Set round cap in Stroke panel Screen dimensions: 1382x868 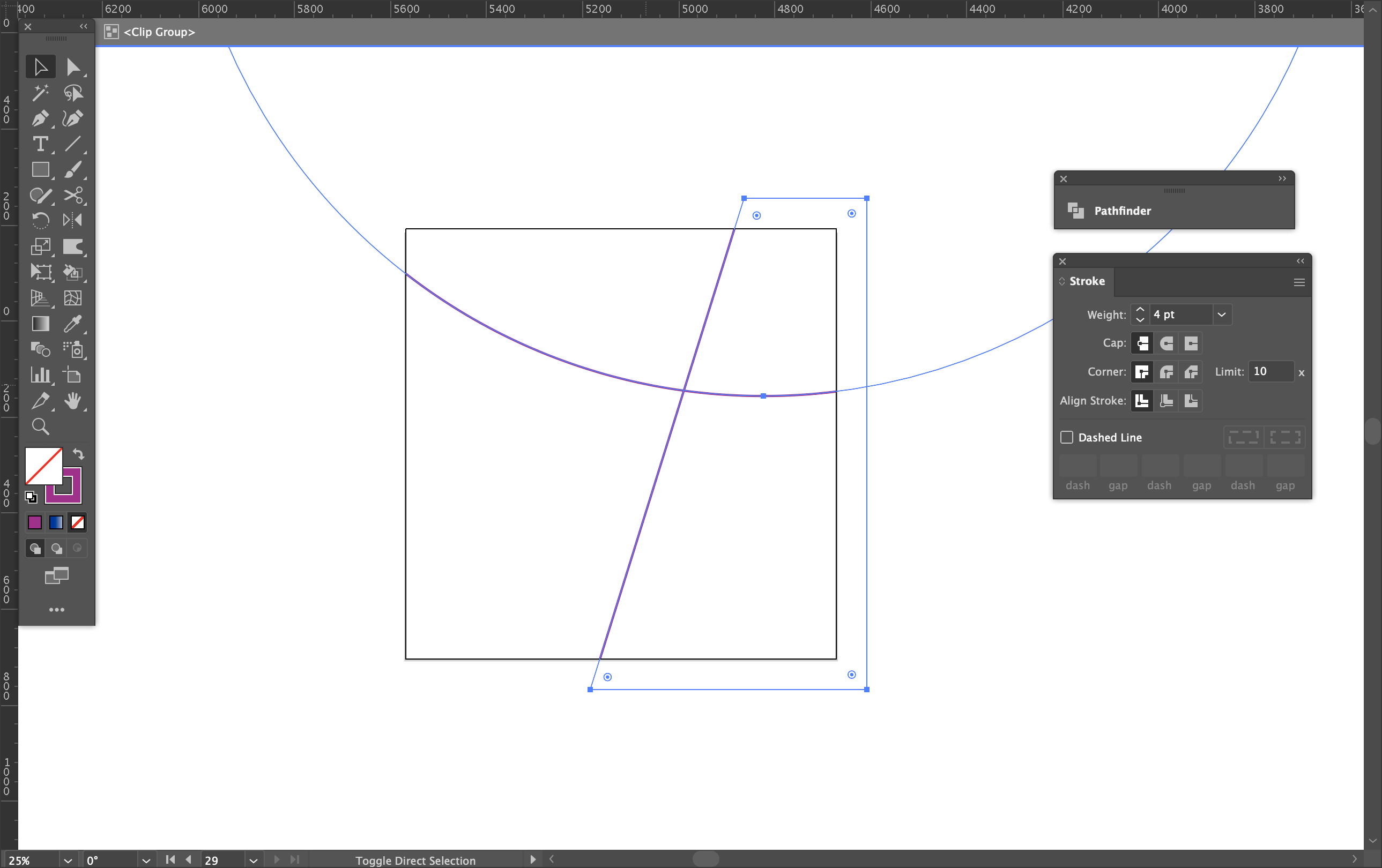coord(1166,343)
